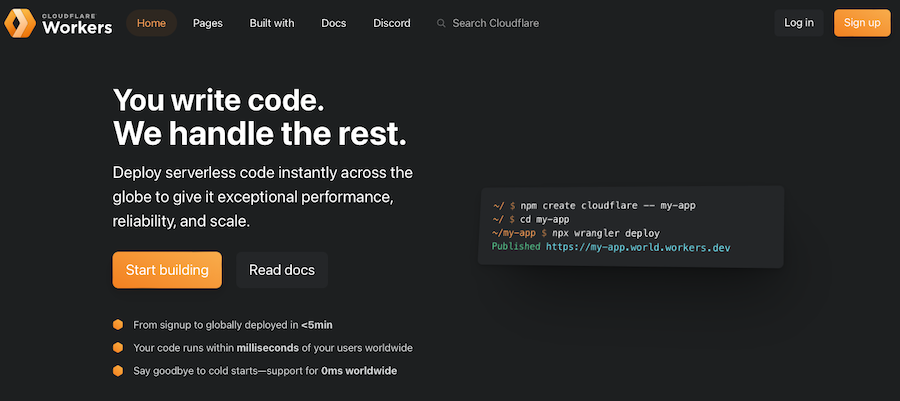
Task: Click the "You write code." headline
Action: click(x=218, y=101)
